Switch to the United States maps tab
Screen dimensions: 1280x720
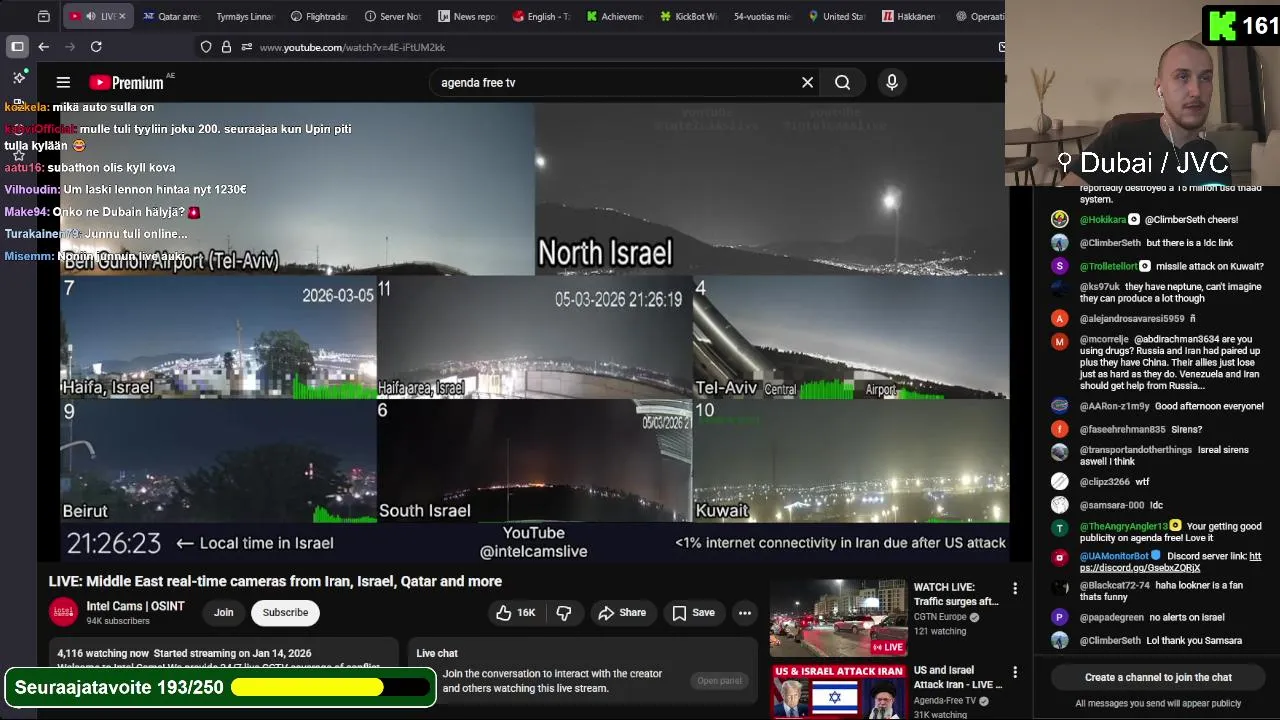pyautogui.click(x=837, y=16)
